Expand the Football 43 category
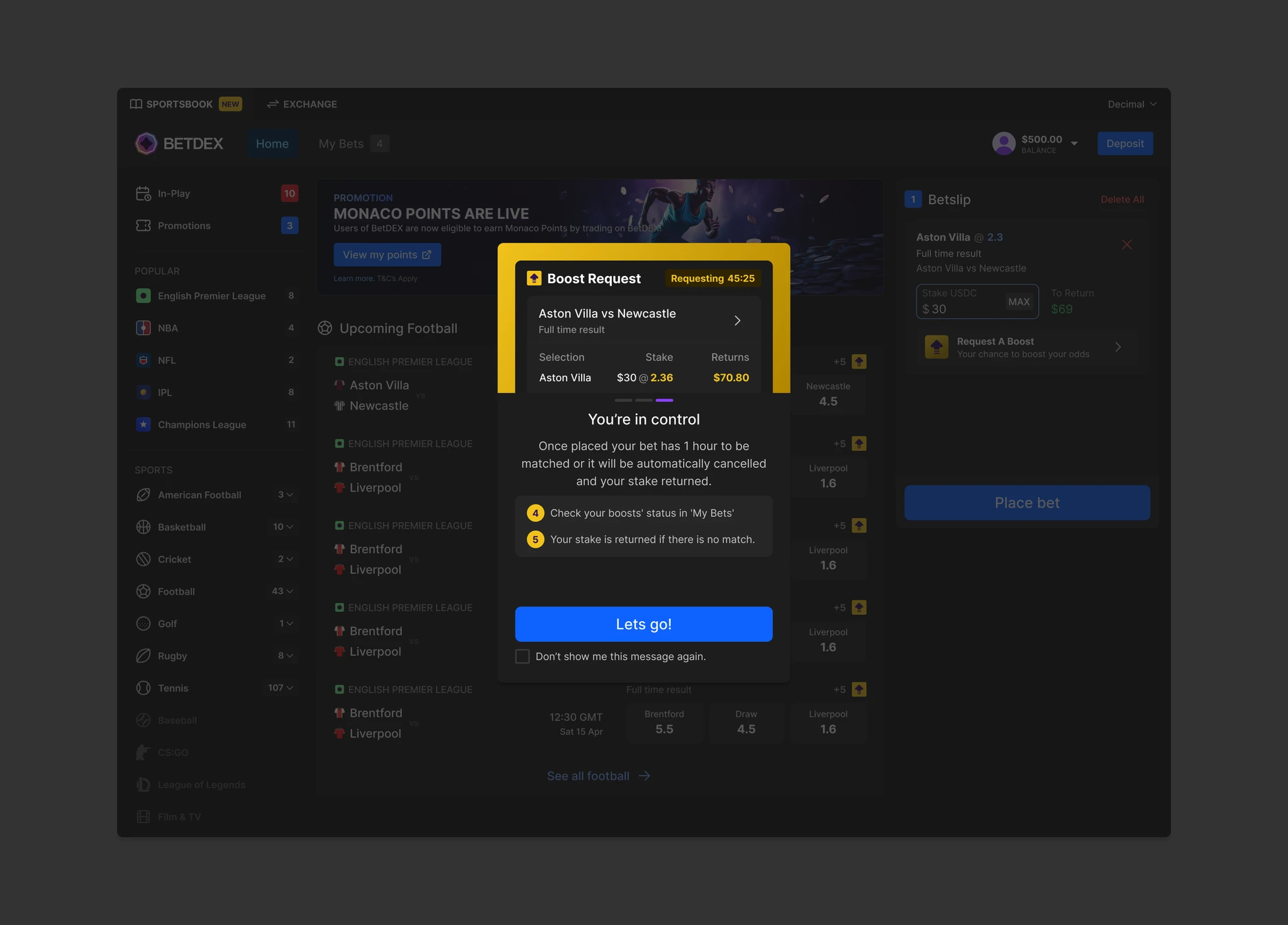Image resolution: width=1288 pixels, height=925 pixels. [291, 591]
